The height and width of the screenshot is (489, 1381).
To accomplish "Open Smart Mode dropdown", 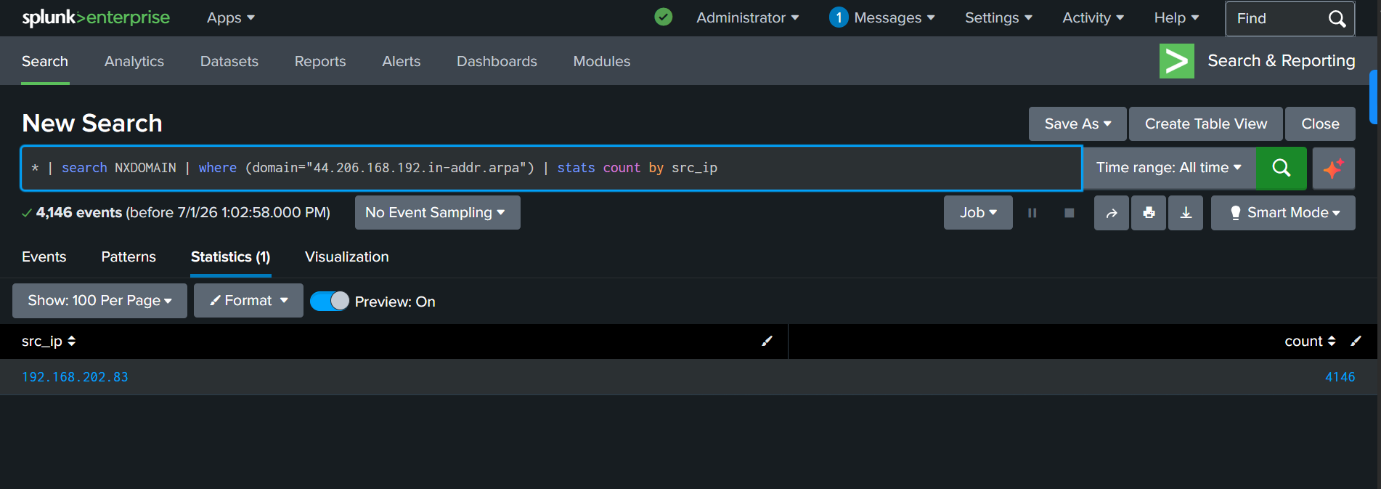I will click(x=1283, y=213).
